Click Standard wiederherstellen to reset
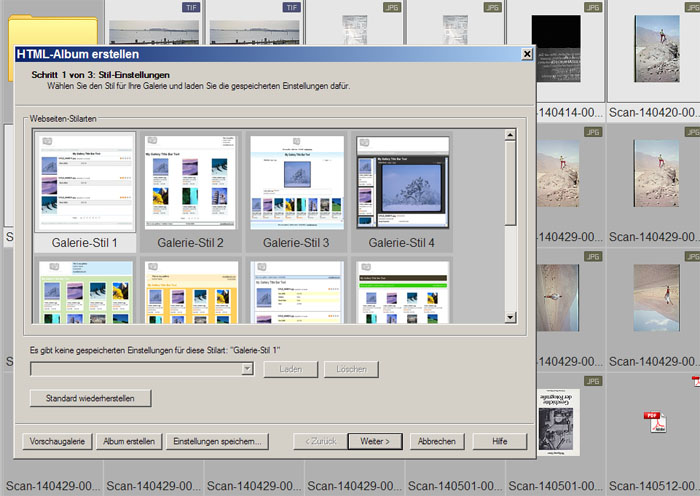 click(90, 398)
